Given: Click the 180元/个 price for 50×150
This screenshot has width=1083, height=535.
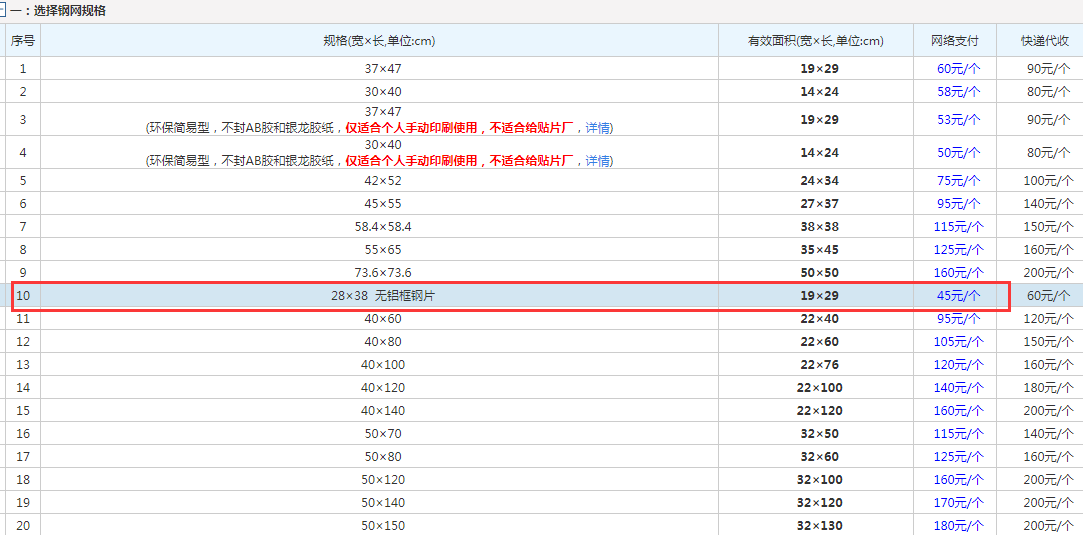Looking at the screenshot, I should [957, 526].
